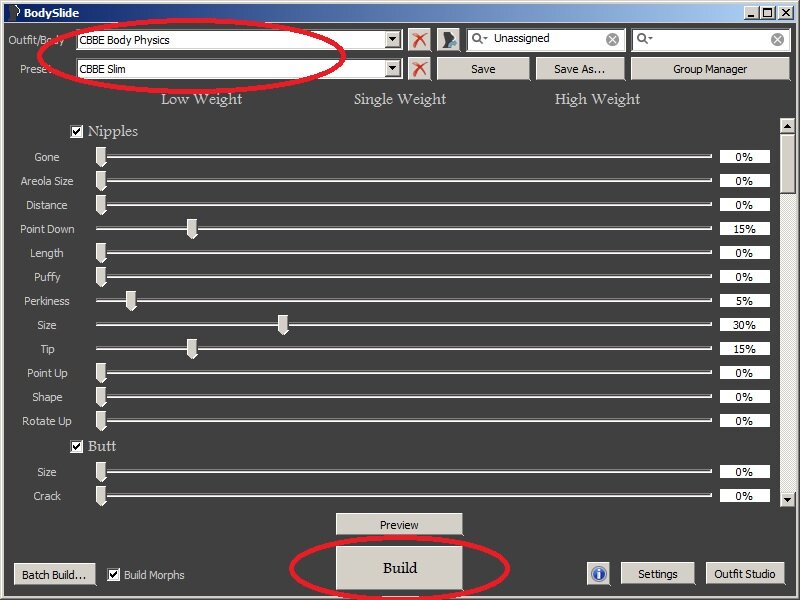Click the Gone slider handle
The width and height of the screenshot is (800, 600).
pyautogui.click(x=101, y=157)
